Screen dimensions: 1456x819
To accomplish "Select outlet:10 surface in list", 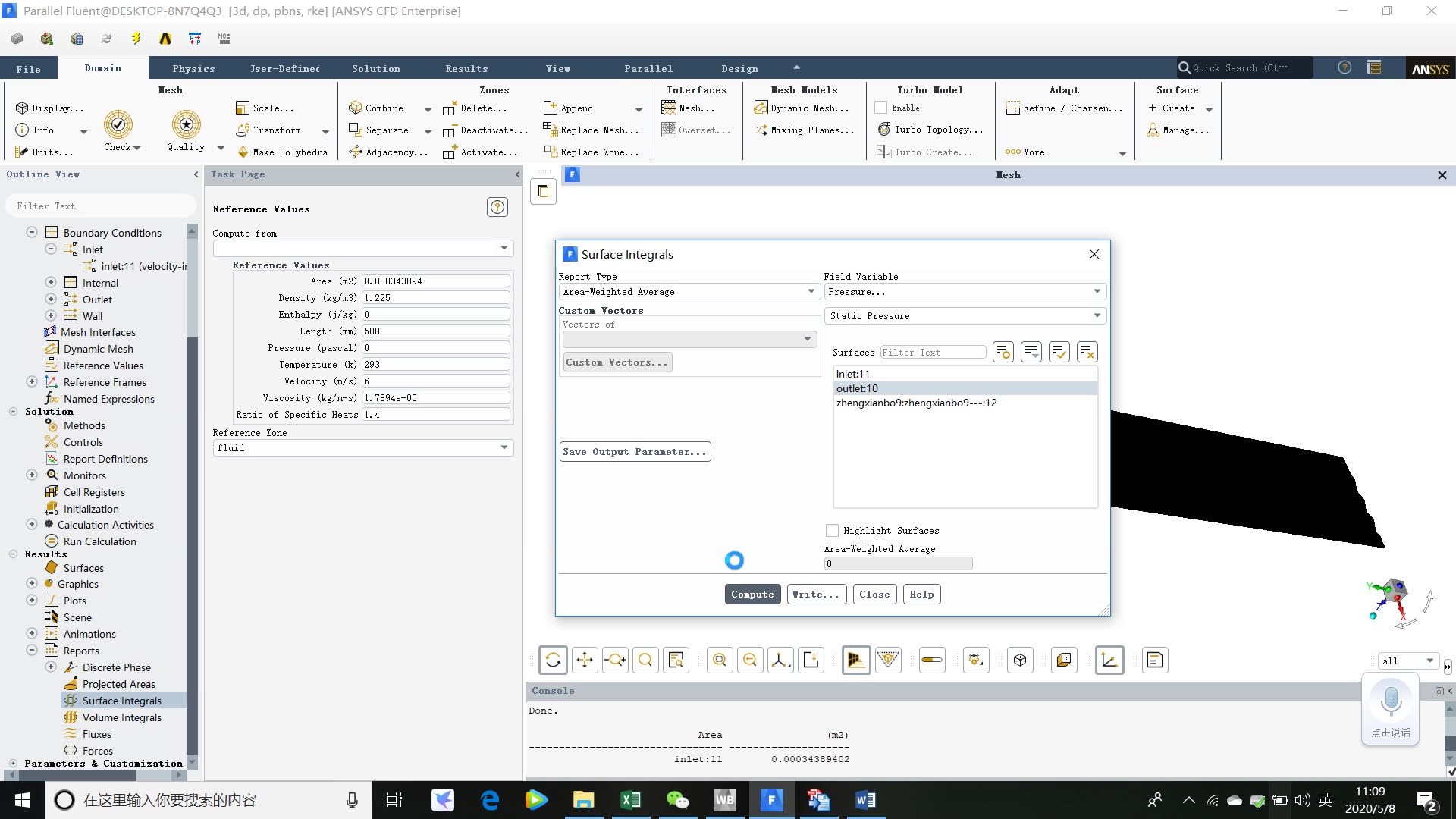I will (x=857, y=388).
